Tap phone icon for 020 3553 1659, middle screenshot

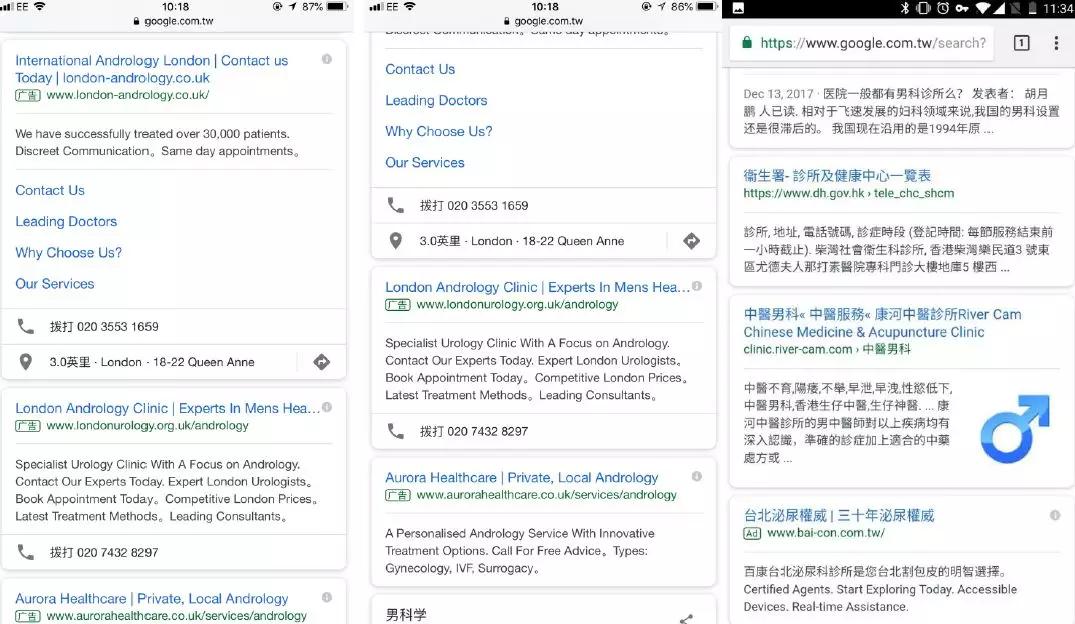pos(396,205)
